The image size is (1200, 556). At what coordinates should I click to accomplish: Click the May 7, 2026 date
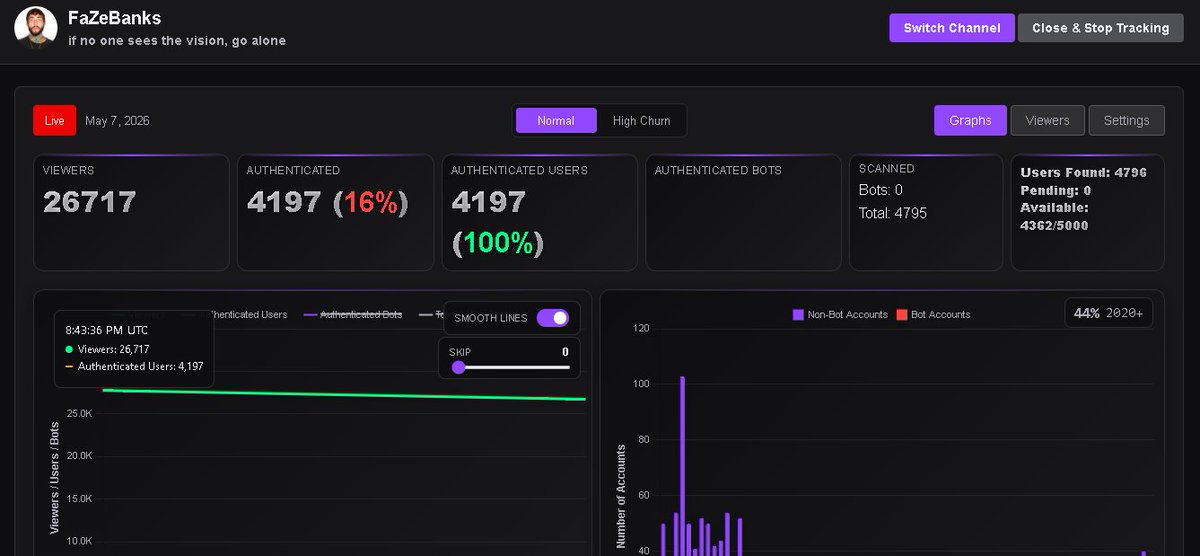[x=117, y=121]
